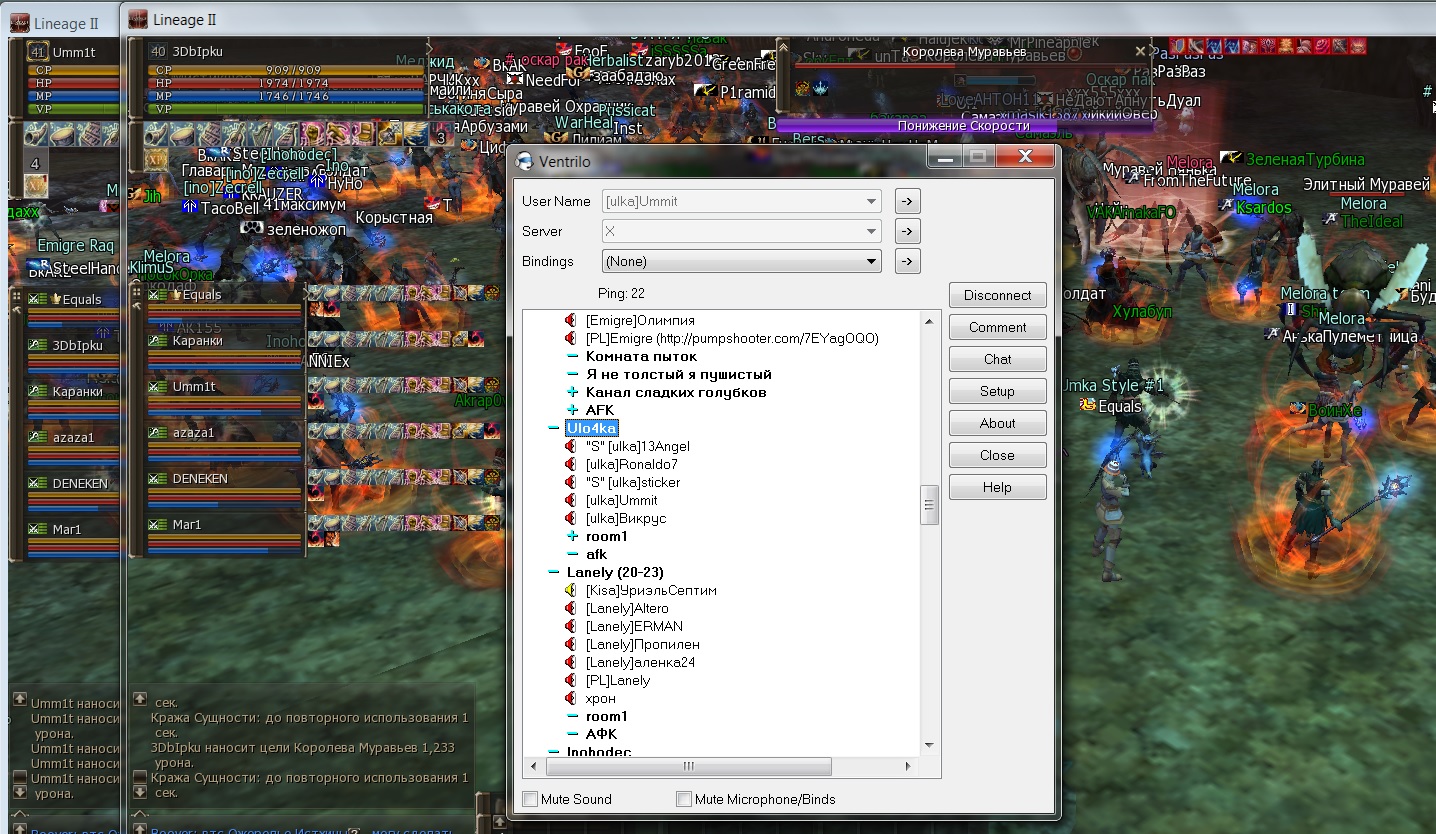The image size is (1436, 834).
Task: Click the Close button below About
Action: (x=997, y=455)
